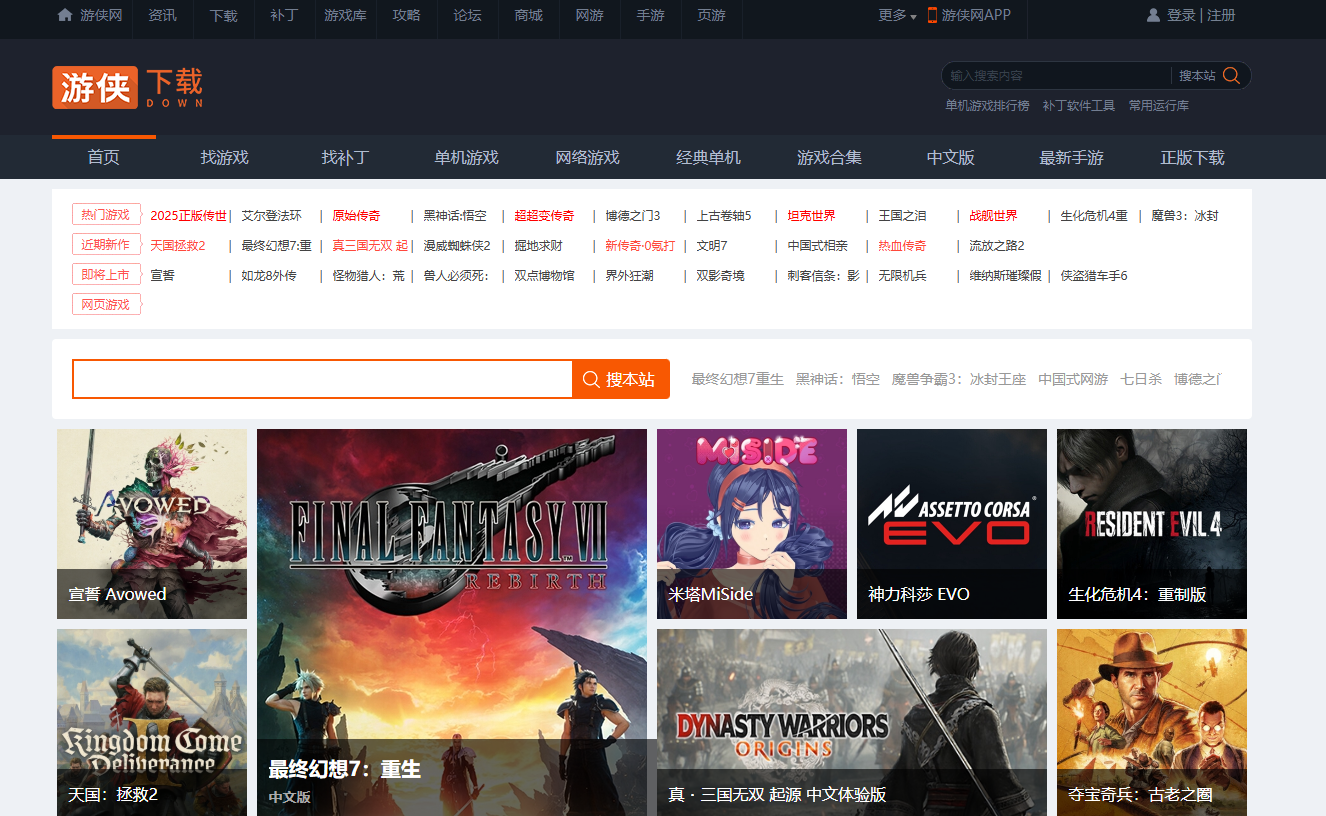The image size is (1326, 816).
Task: Select the 魔兽争霸3：冰封王座 search suggestion
Action: click(x=959, y=379)
